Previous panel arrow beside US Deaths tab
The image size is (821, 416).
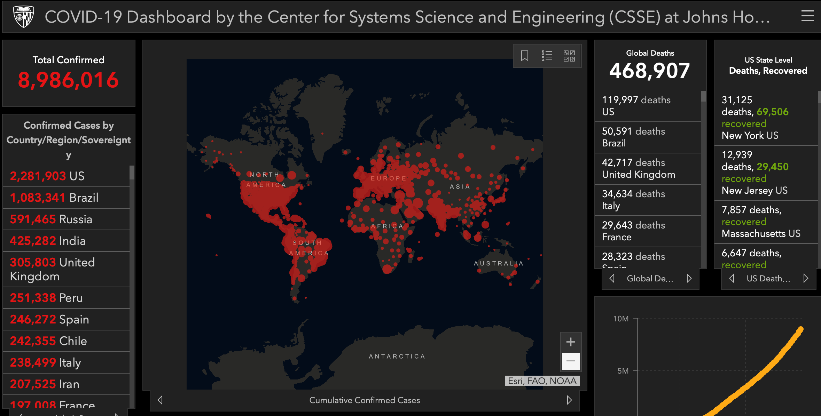(x=731, y=278)
